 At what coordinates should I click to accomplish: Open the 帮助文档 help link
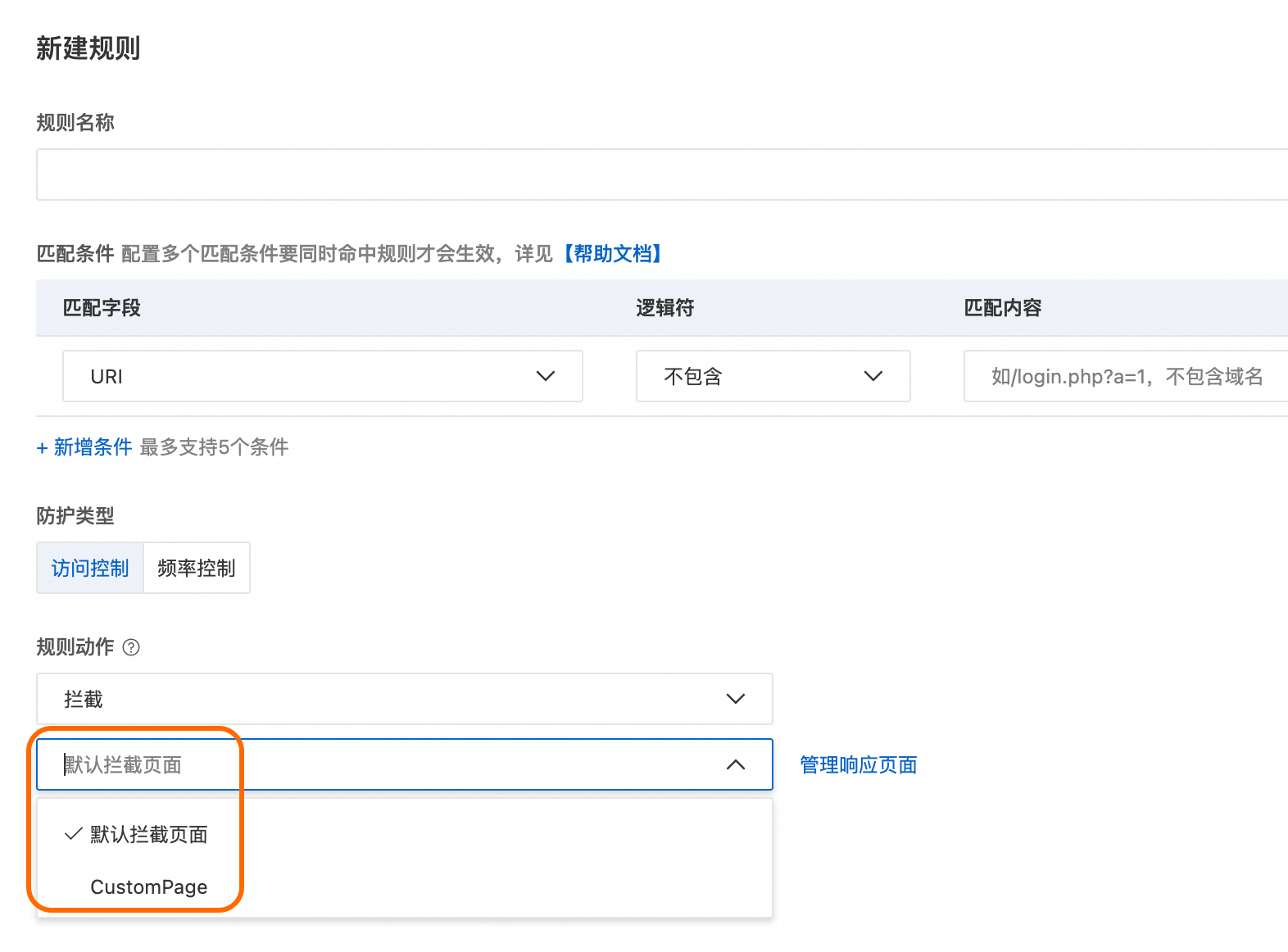point(613,254)
